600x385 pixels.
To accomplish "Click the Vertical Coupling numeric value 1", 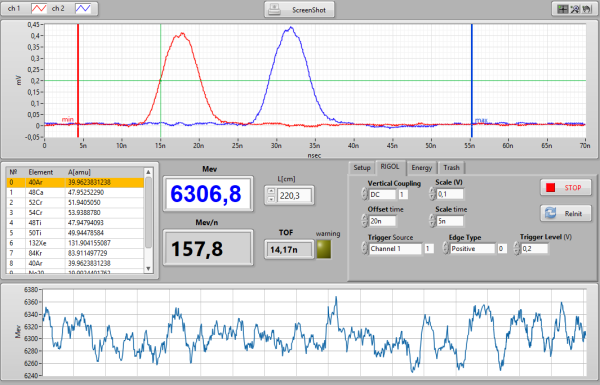I will pyautogui.click(x=403, y=194).
